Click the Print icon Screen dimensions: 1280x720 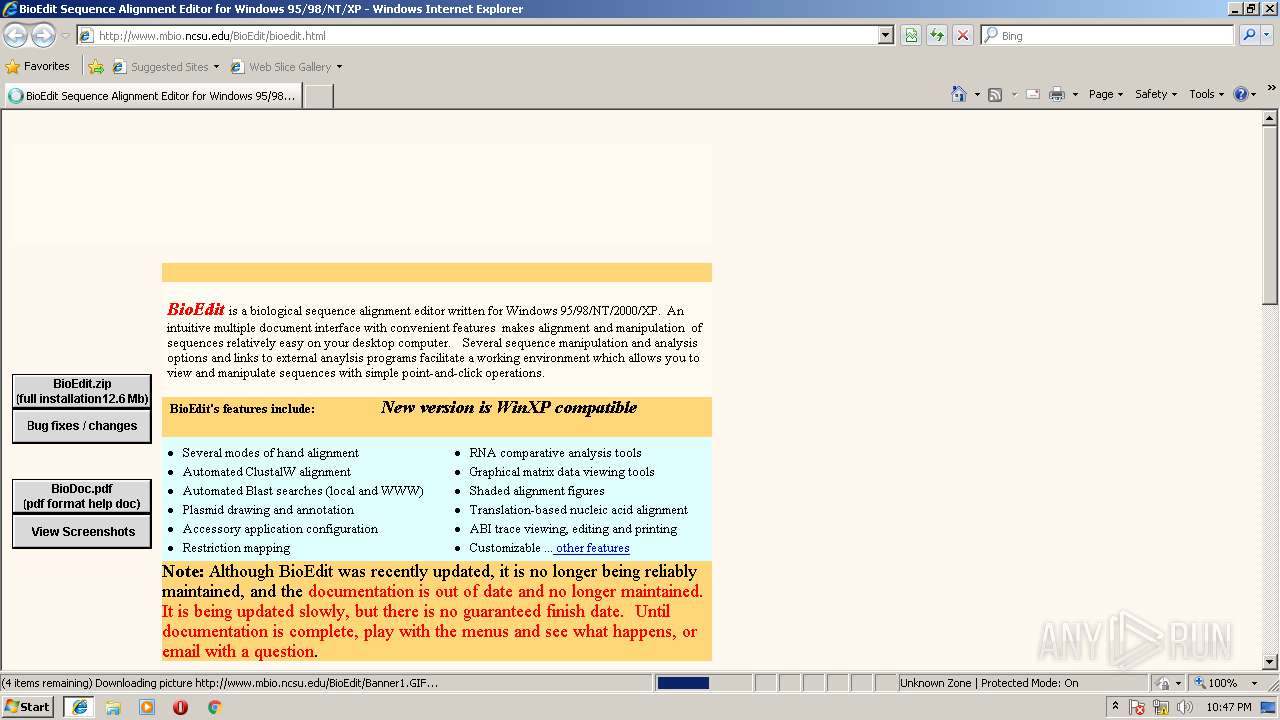1057,94
